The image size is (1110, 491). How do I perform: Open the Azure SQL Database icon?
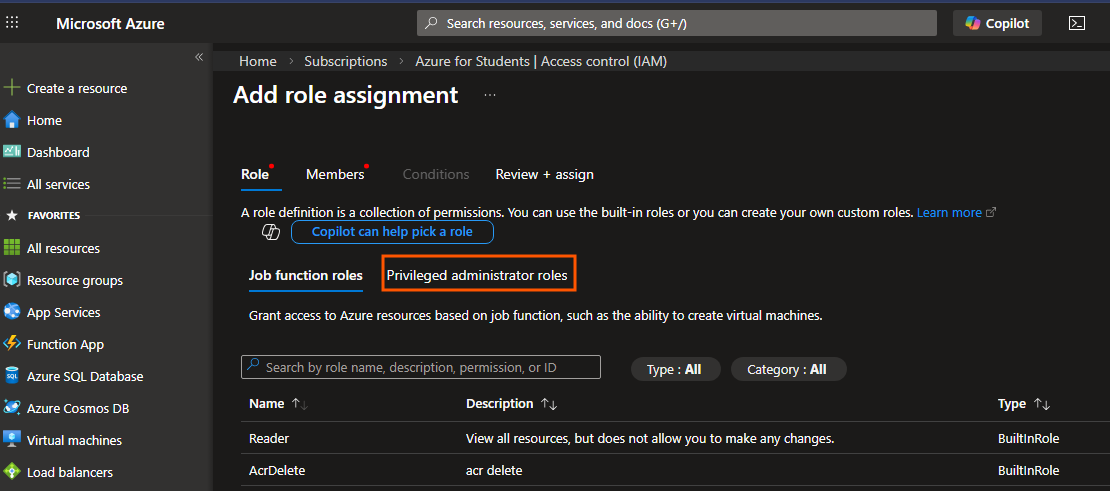[12, 376]
